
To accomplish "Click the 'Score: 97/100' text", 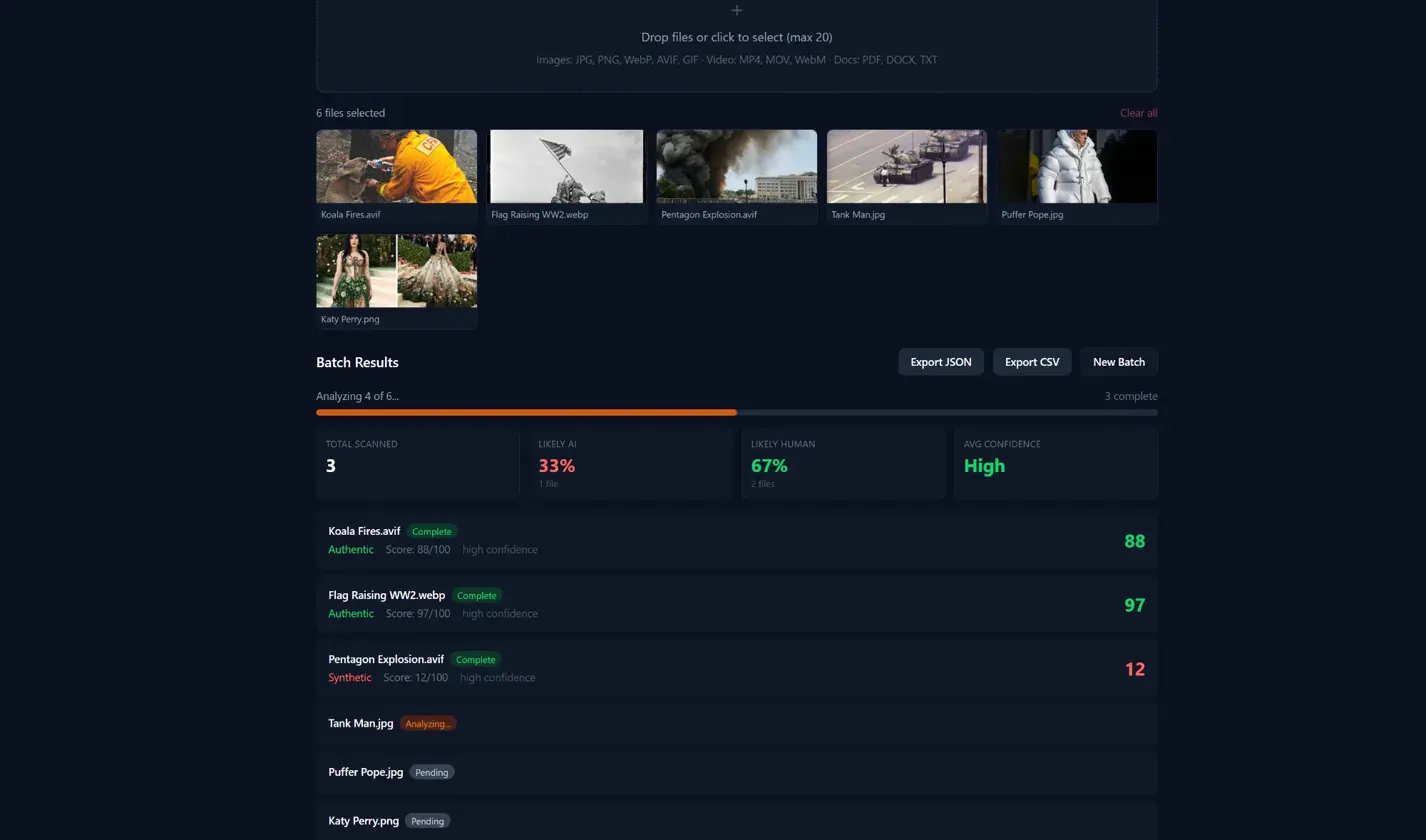I will tap(418, 614).
